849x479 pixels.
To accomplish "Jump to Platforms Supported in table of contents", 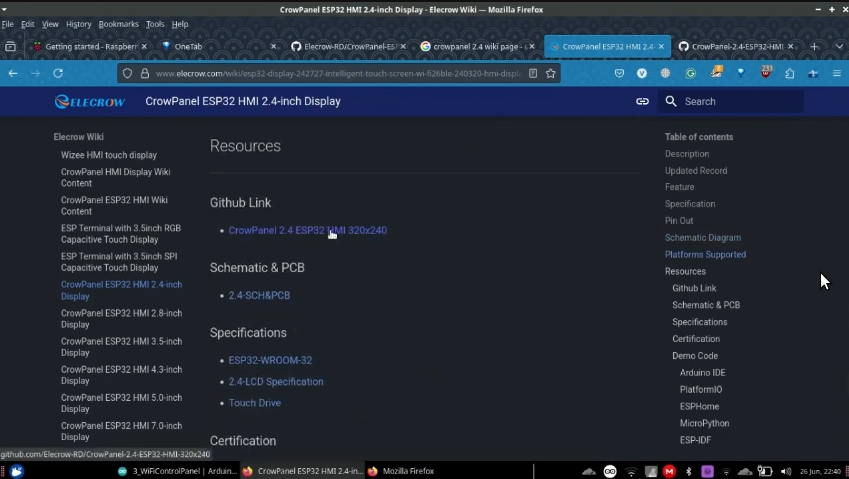I will coord(706,254).
